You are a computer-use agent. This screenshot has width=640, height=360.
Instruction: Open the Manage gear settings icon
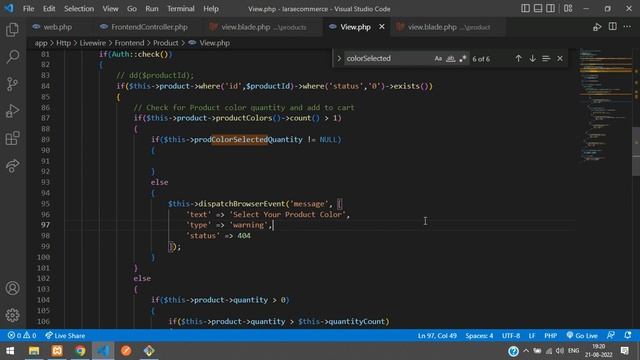(x=13, y=315)
